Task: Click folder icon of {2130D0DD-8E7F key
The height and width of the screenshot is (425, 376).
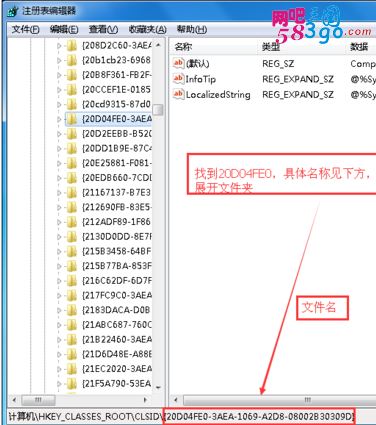Action: click(71, 237)
